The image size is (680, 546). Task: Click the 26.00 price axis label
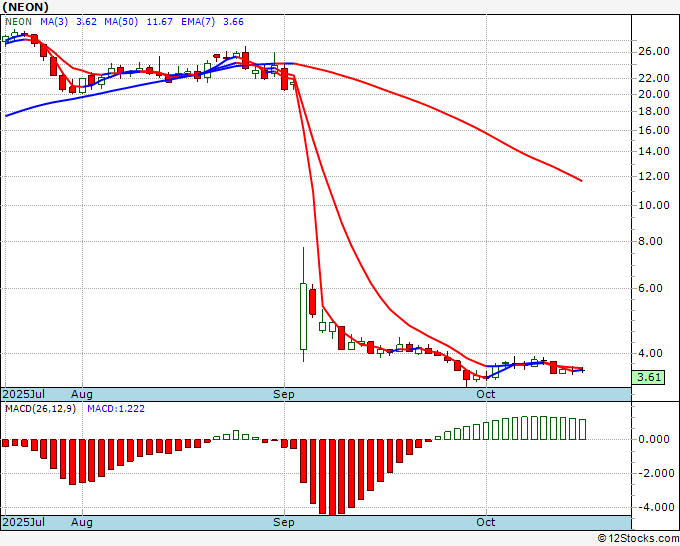(x=654, y=51)
